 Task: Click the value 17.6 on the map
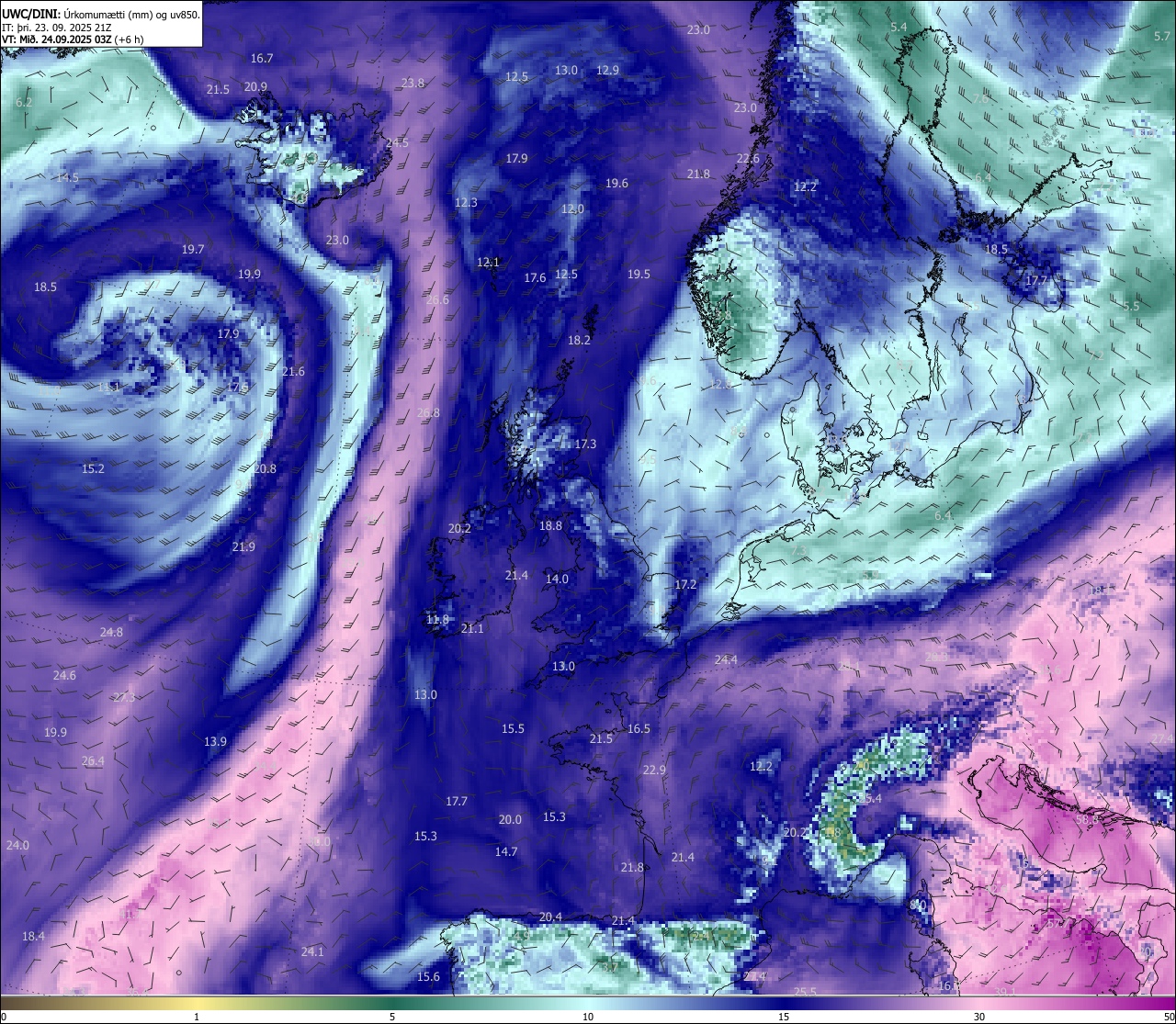[535, 278]
